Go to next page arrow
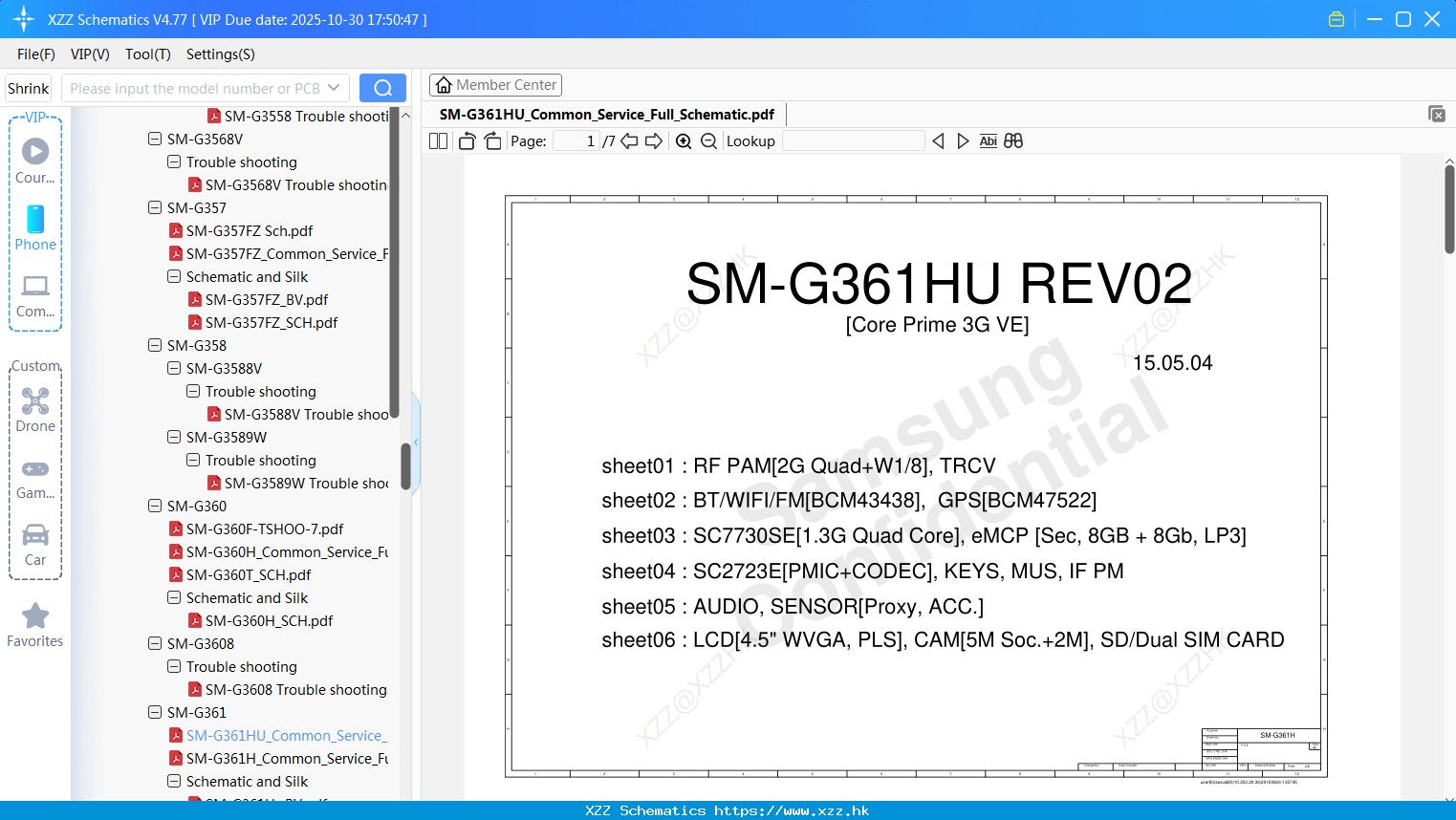 point(654,140)
